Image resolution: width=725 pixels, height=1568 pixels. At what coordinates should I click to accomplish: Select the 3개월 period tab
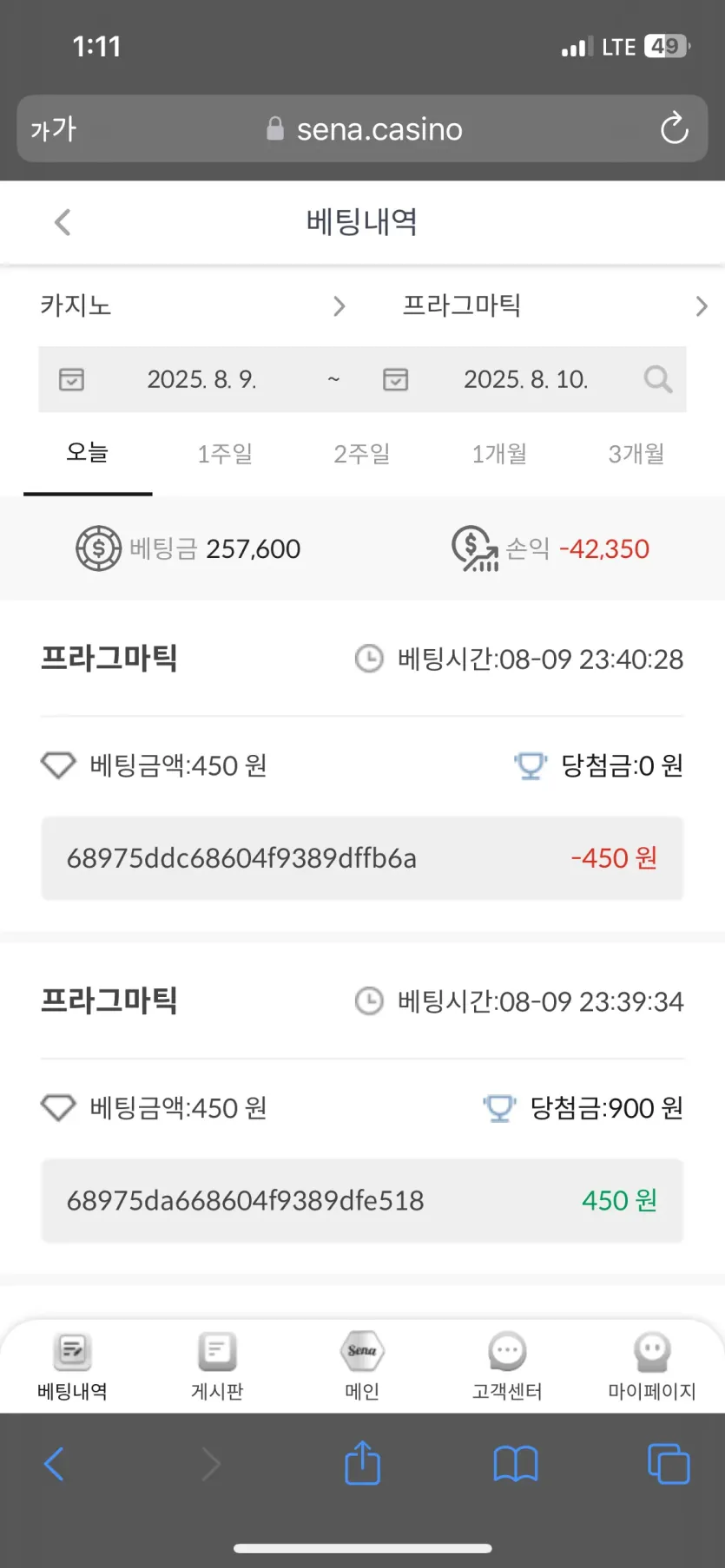tap(636, 453)
